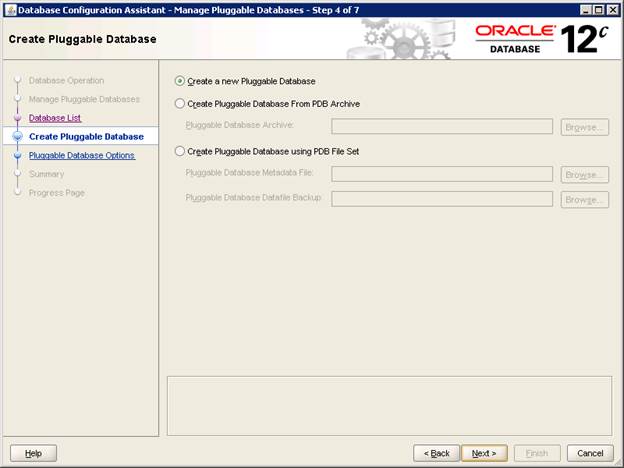
Task: Click the Create Pluggable Database step bullet
Action: tap(17, 137)
